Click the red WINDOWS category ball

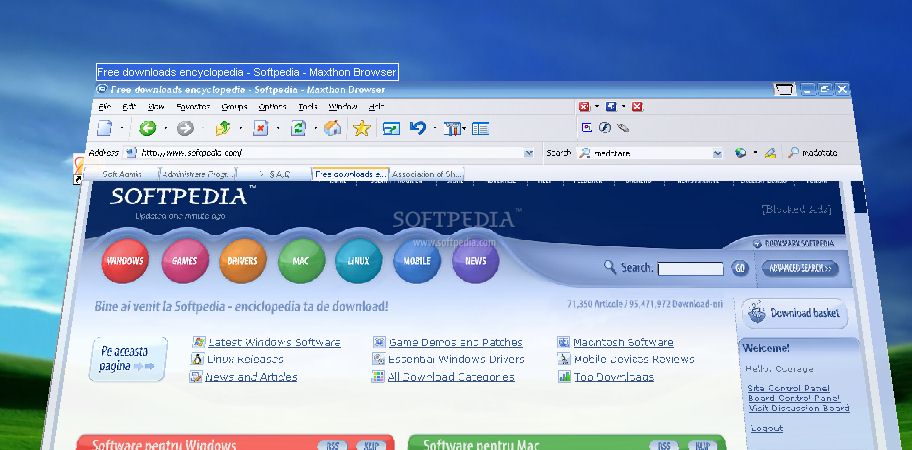pyautogui.click(x=125, y=260)
